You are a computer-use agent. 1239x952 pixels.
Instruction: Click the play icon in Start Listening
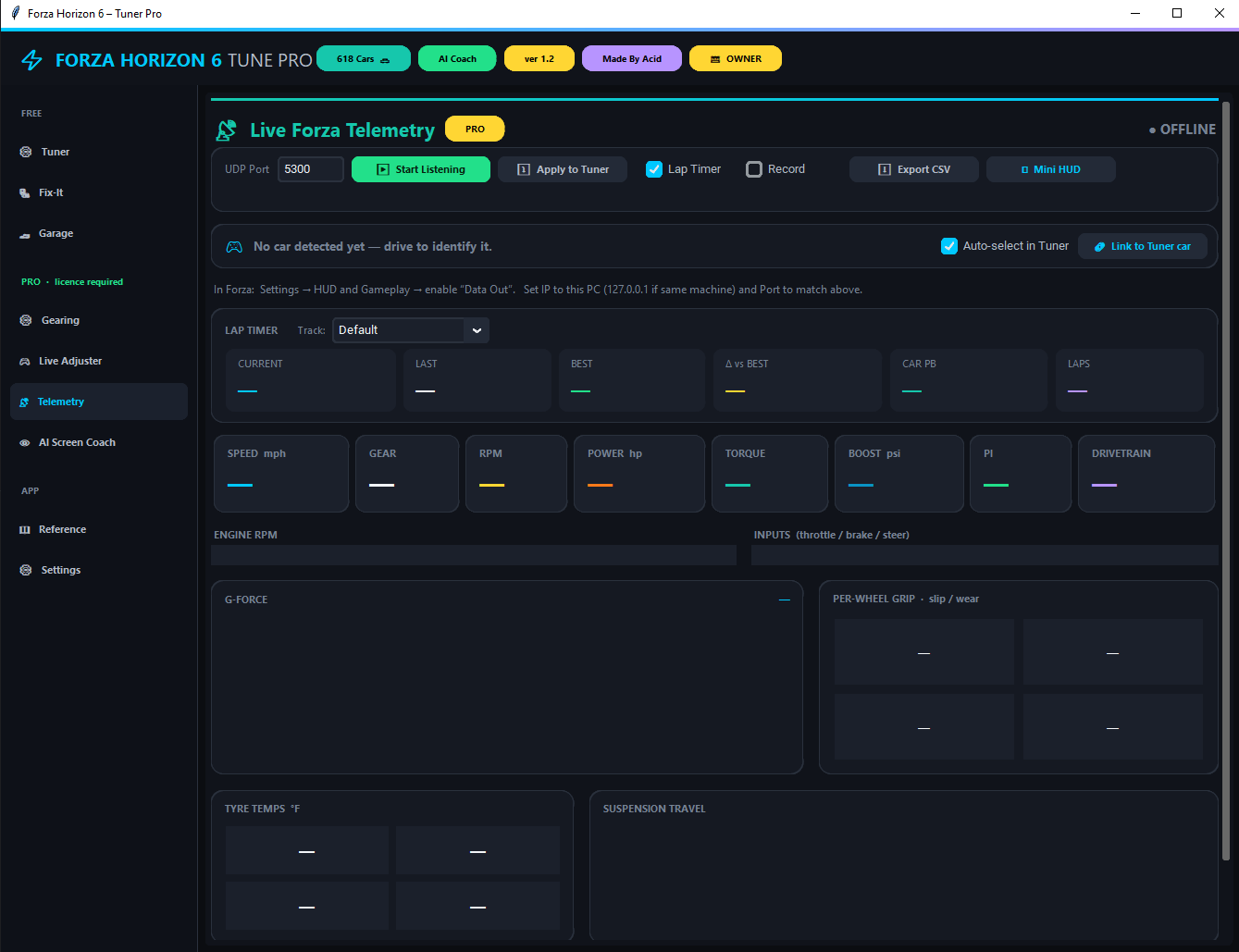click(383, 169)
